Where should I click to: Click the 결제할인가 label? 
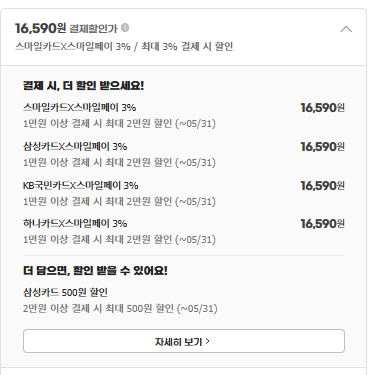point(93,29)
